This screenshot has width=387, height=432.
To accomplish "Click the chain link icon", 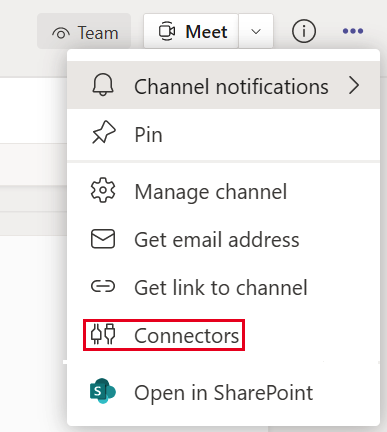I will click(x=103, y=286).
